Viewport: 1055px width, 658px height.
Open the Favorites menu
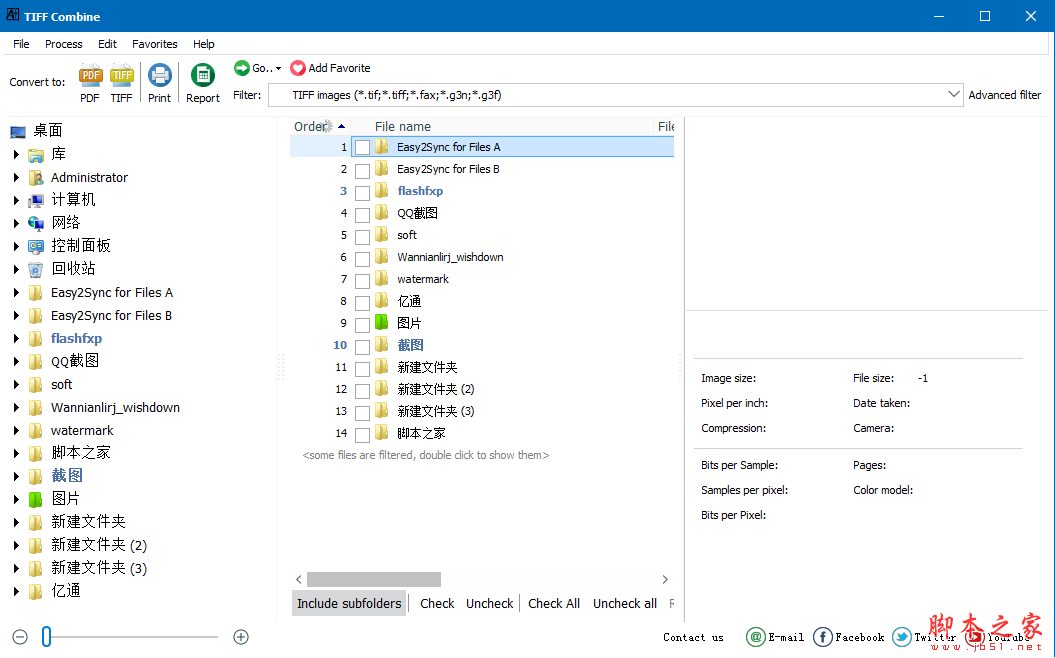point(154,44)
